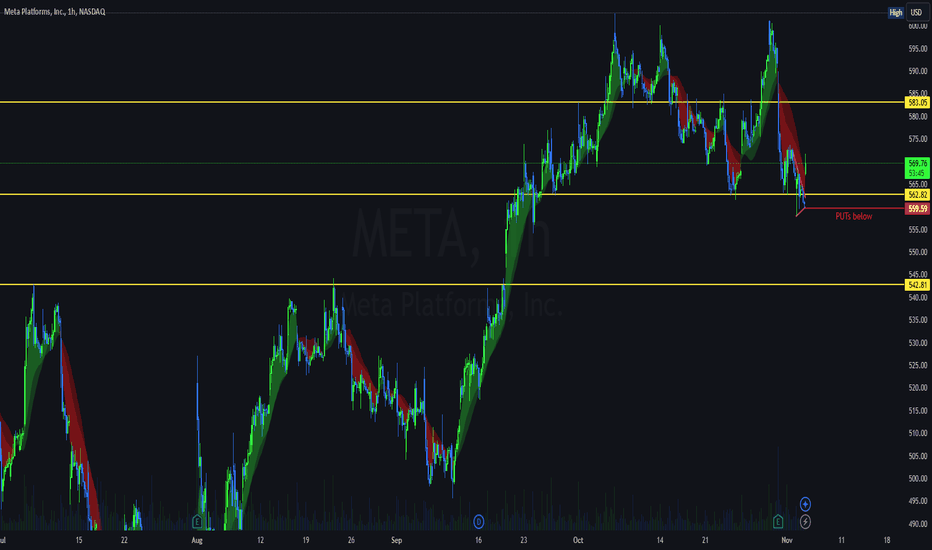
Task: Click the Meta Platforms, Inc. symbol title
Action: (x=54, y=12)
